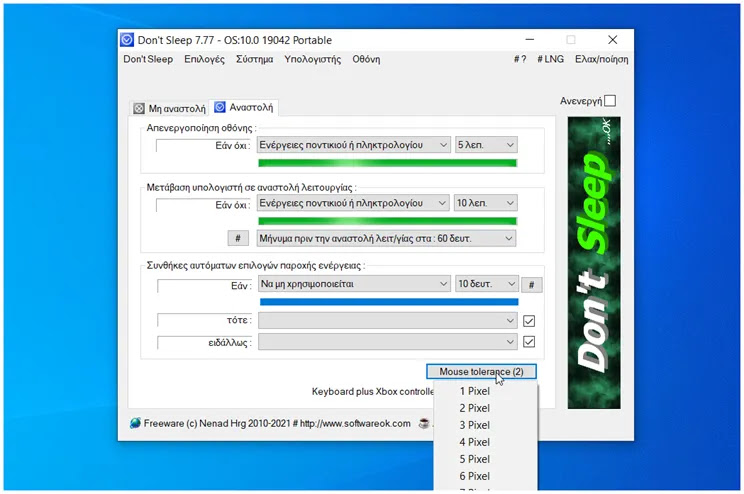
Task: Expand the empty ειδάλλως dropdown
Action: 388,342
